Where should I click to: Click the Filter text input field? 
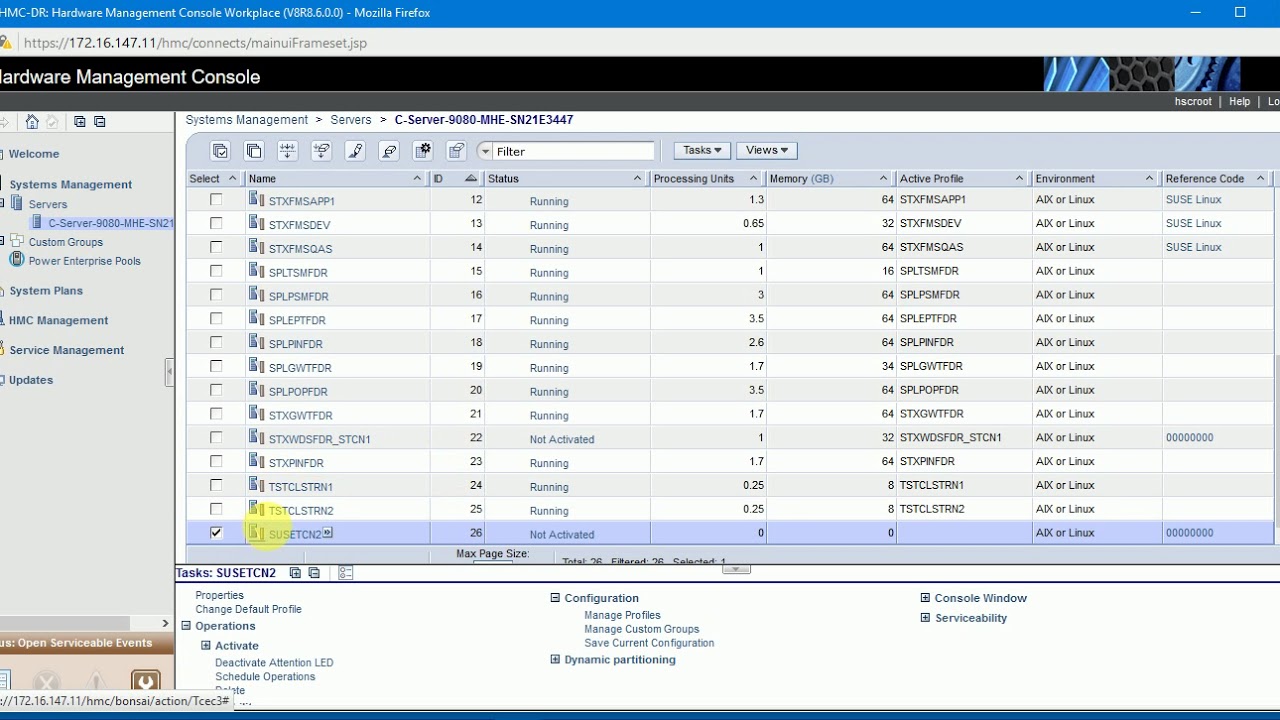click(574, 152)
